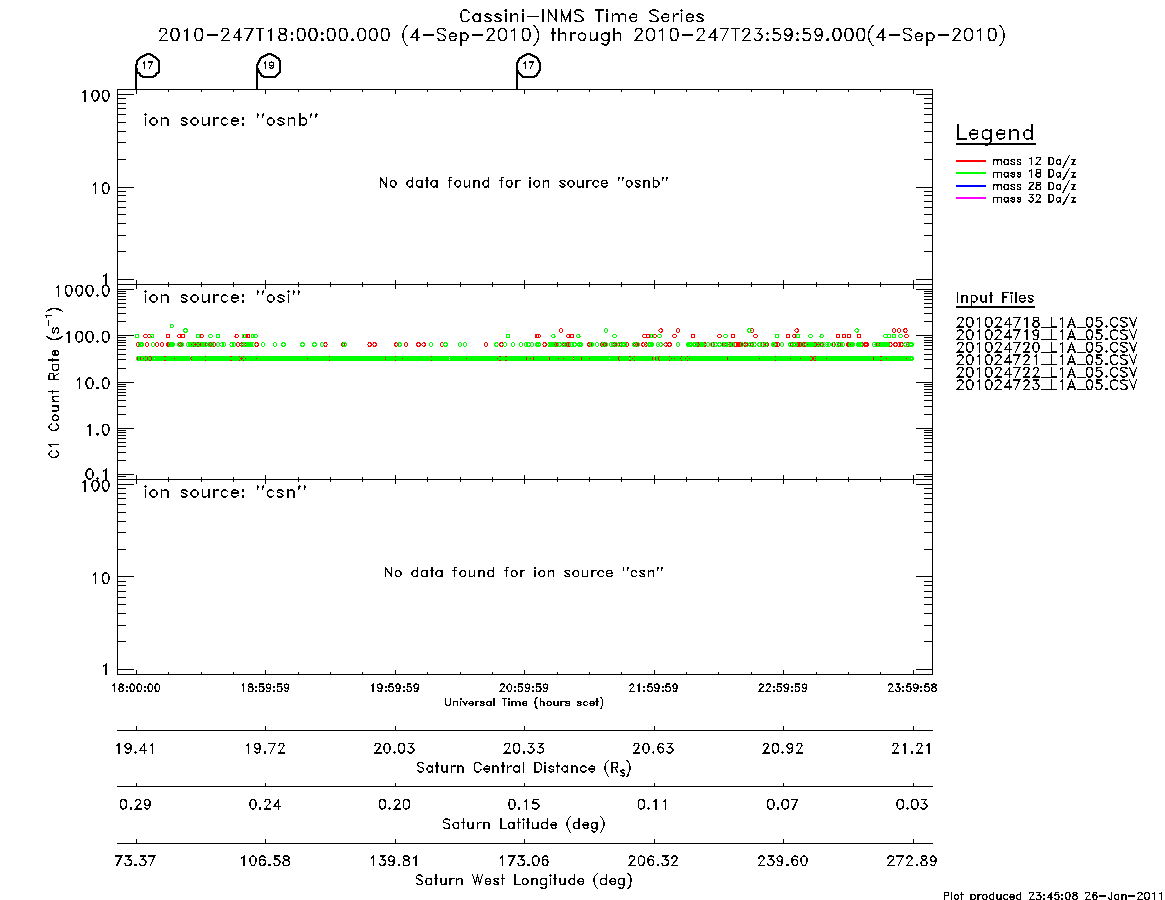Click the Saturn Central Distance axis title
This screenshot has height=900, width=1165.
click(x=524, y=768)
